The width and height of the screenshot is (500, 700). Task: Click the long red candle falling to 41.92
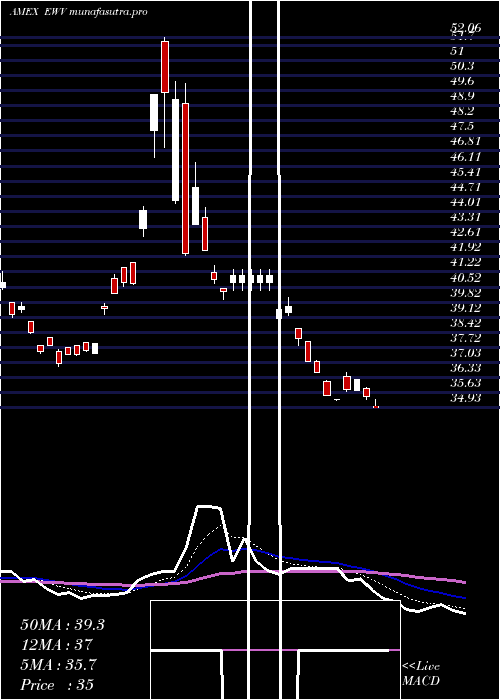(x=185, y=179)
